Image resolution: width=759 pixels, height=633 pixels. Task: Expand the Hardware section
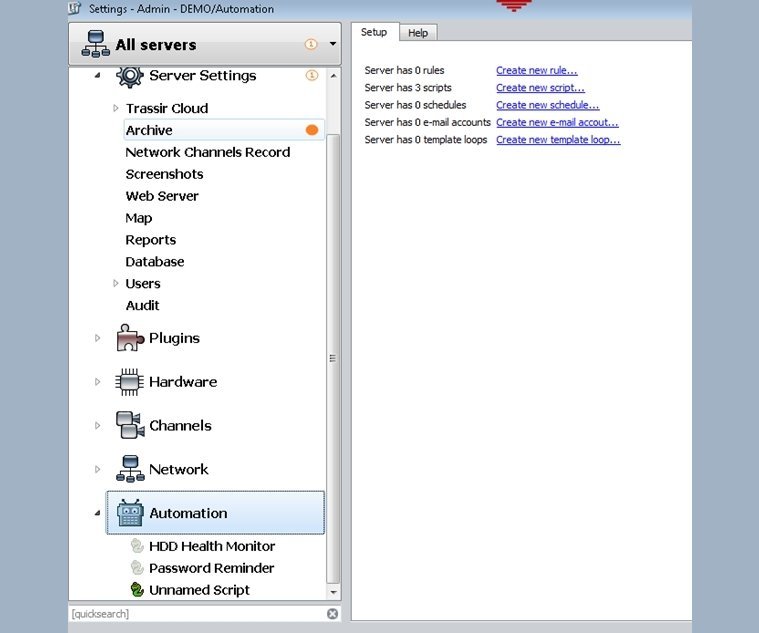coord(97,382)
